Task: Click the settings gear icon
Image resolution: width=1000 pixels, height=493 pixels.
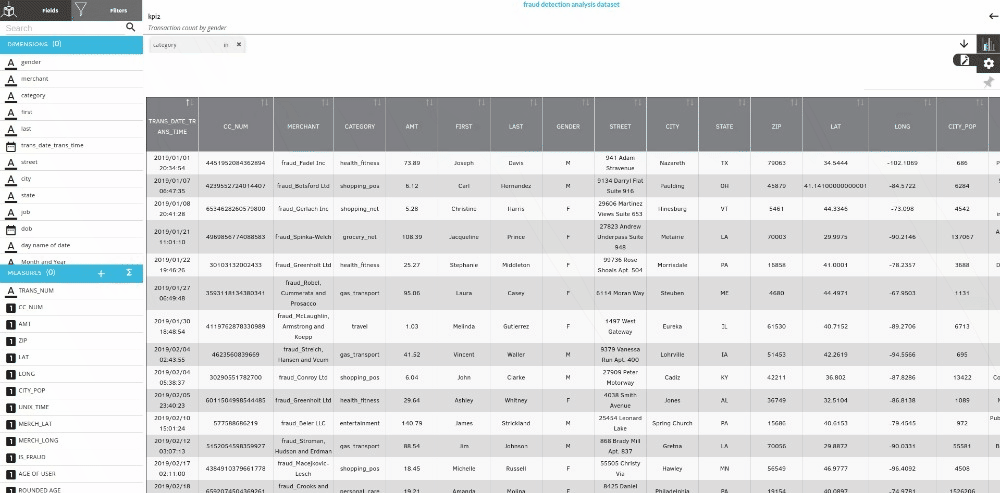Action: (x=988, y=63)
